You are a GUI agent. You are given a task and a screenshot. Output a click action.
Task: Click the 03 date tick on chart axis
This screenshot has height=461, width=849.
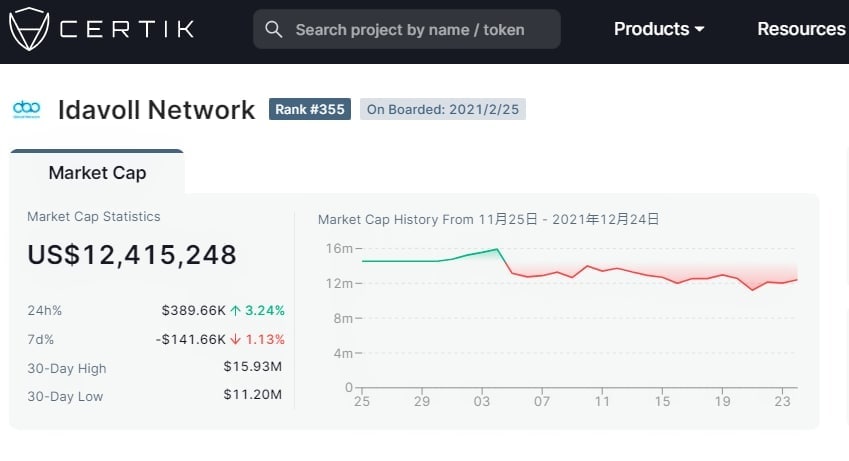[x=482, y=401]
